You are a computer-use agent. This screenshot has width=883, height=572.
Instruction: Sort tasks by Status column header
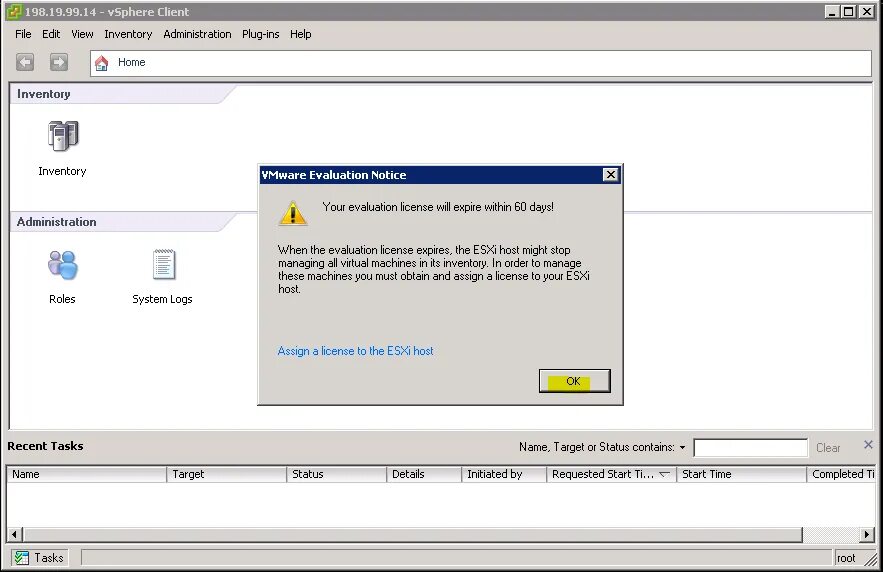coord(336,474)
